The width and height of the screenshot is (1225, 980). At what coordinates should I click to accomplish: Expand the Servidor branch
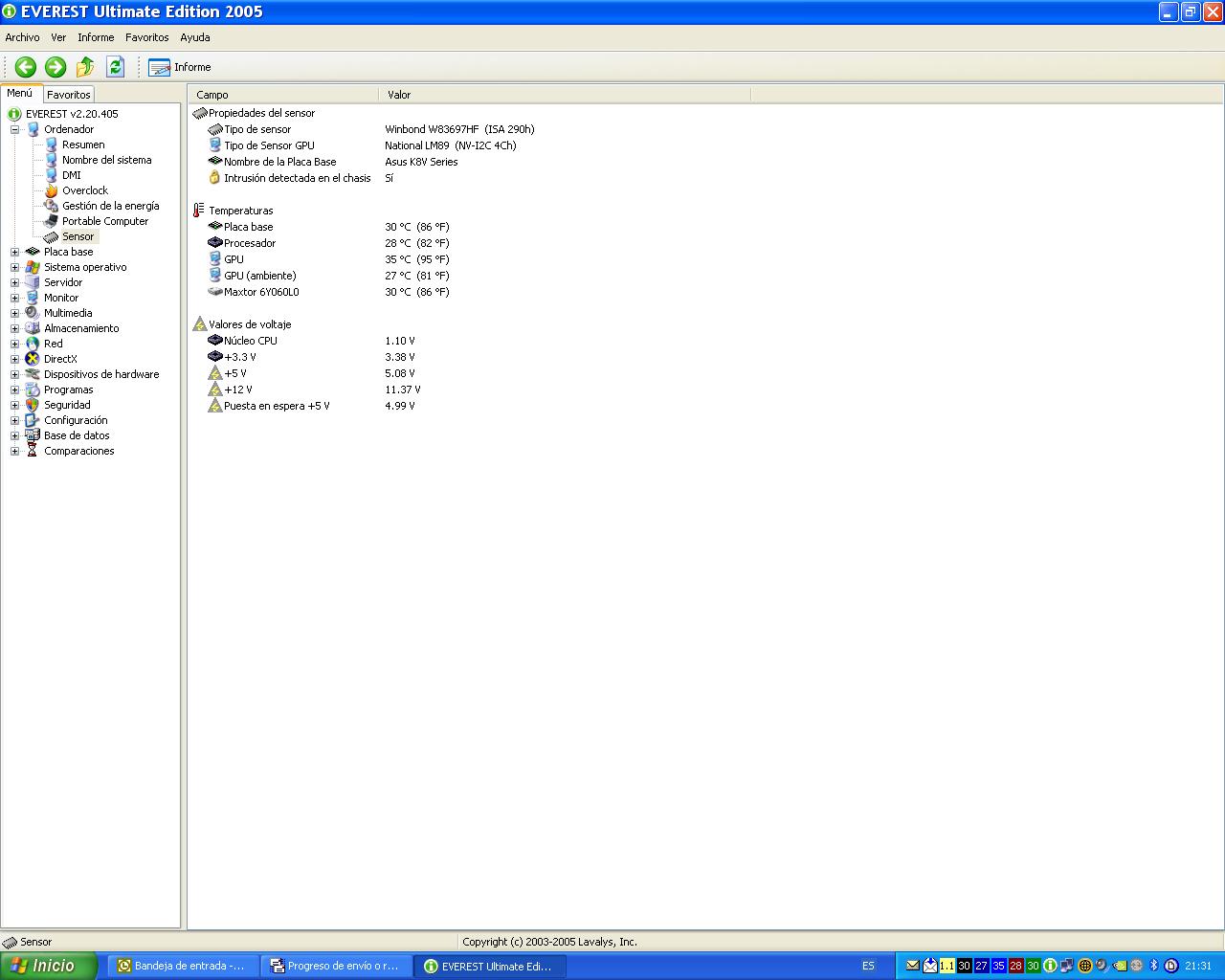point(15,282)
